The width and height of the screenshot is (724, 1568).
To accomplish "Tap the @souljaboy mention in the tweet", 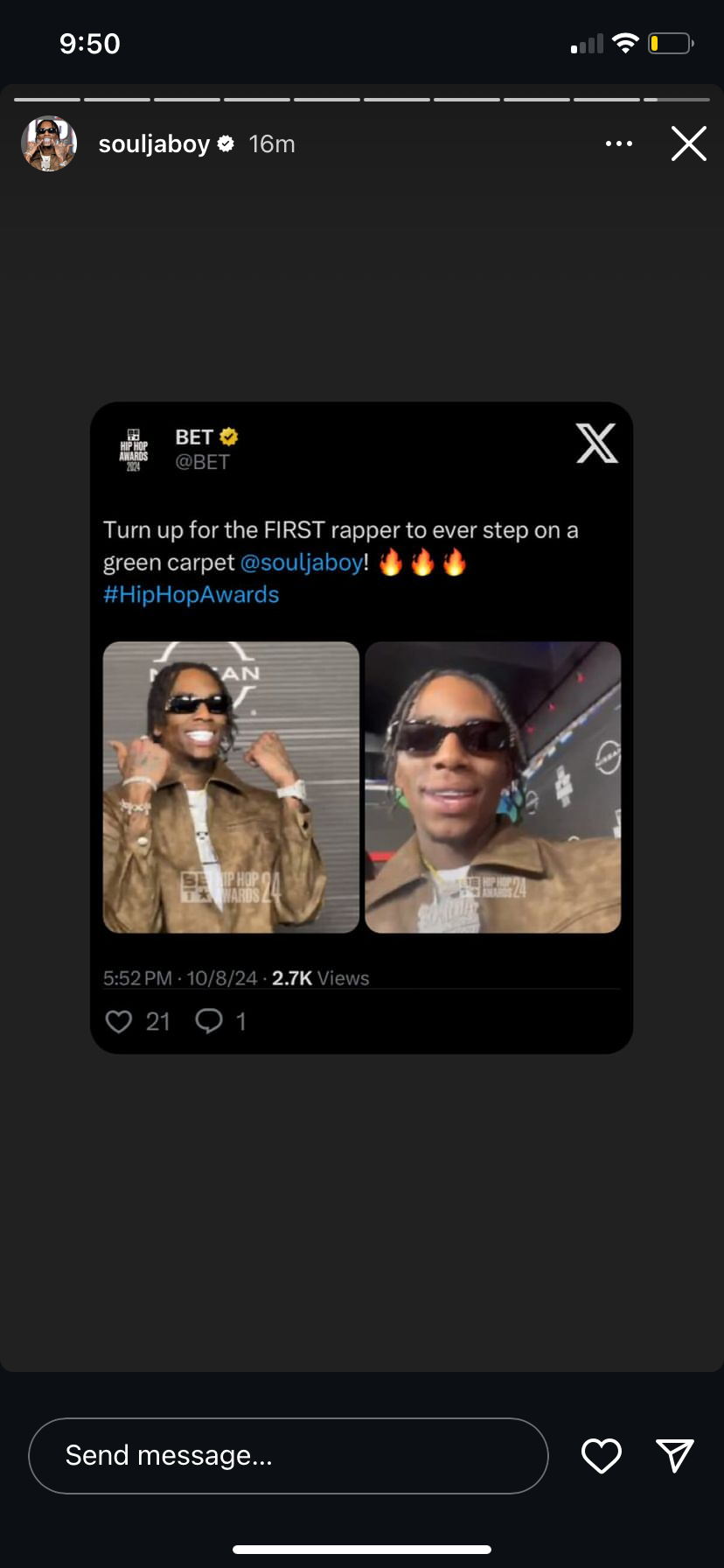I will (x=302, y=563).
